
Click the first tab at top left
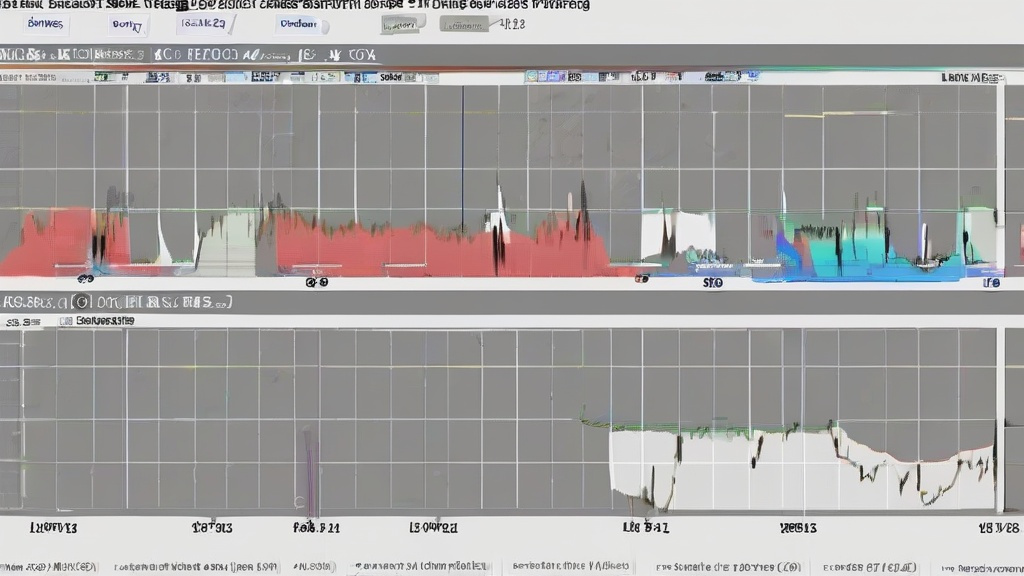(44, 24)
